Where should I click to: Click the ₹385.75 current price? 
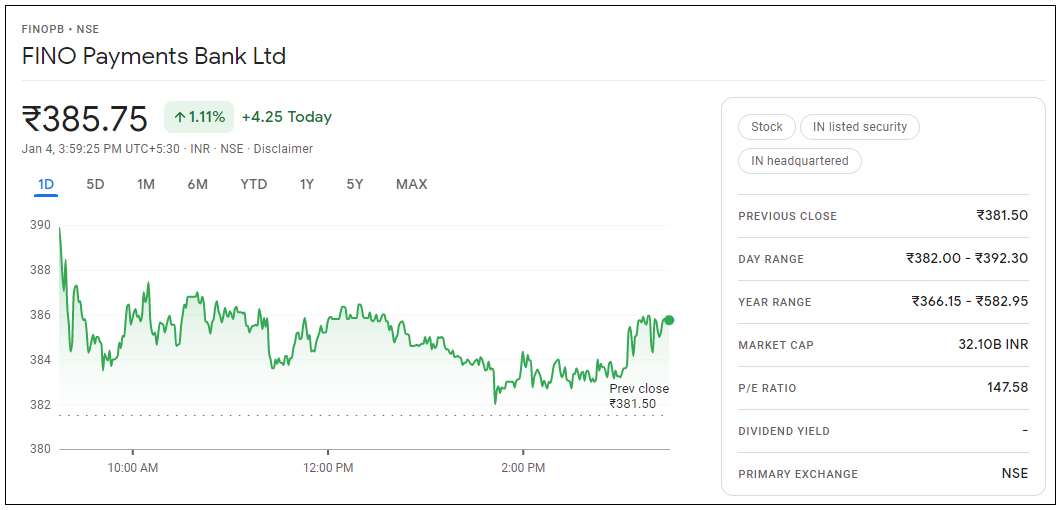tap(85, 118)
